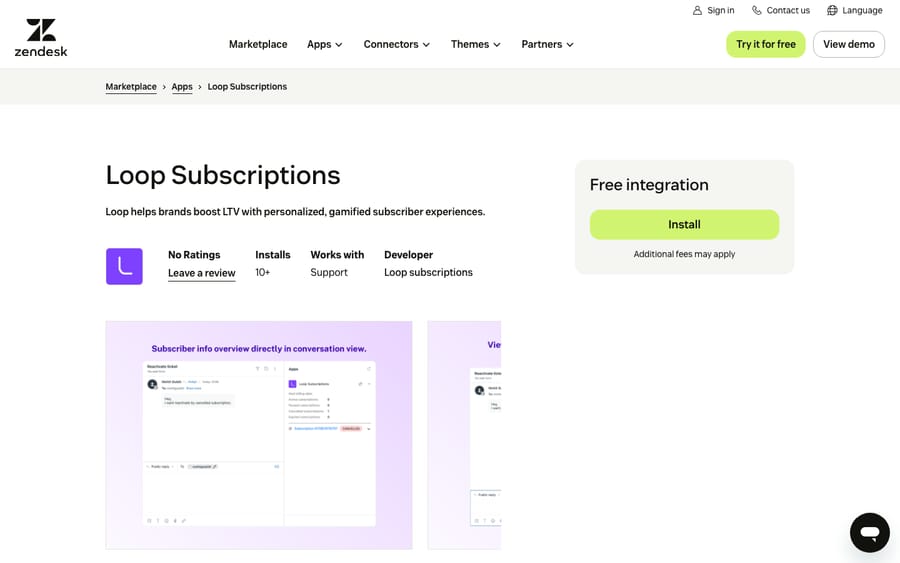This screenshot has width=900, height=563.
Task: Click the Loop Subscriptions page heading
Action: tap(223, 175)
